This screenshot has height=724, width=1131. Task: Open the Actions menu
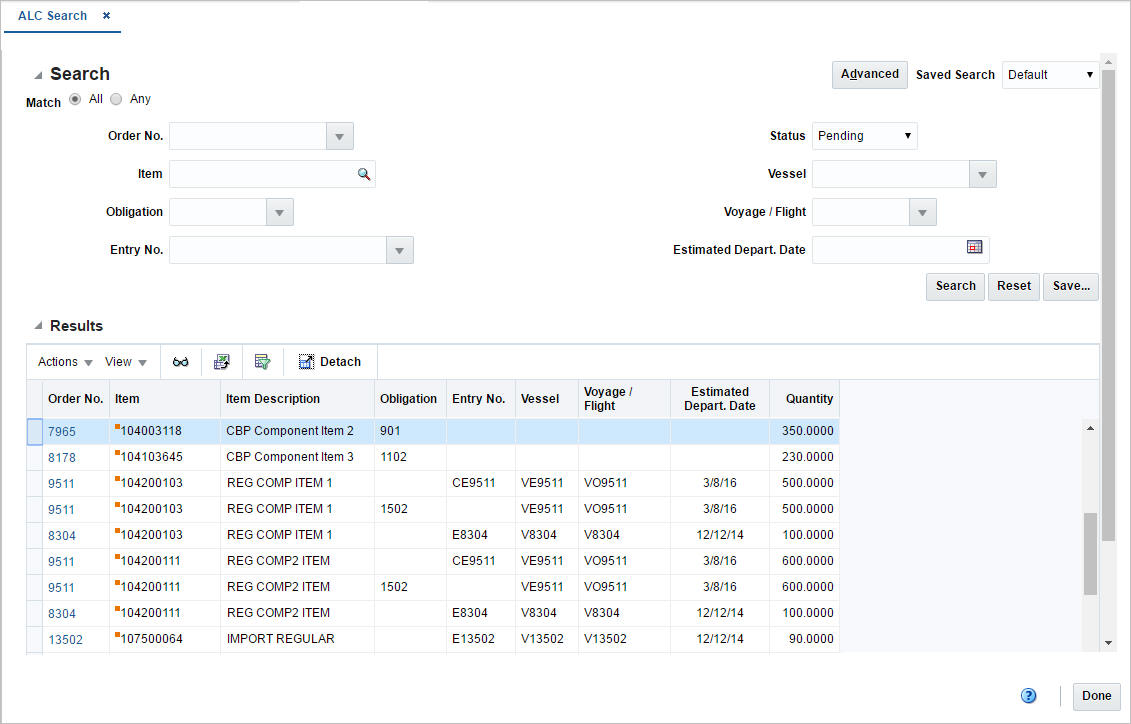pyautogui.click(x=63, y=361)
